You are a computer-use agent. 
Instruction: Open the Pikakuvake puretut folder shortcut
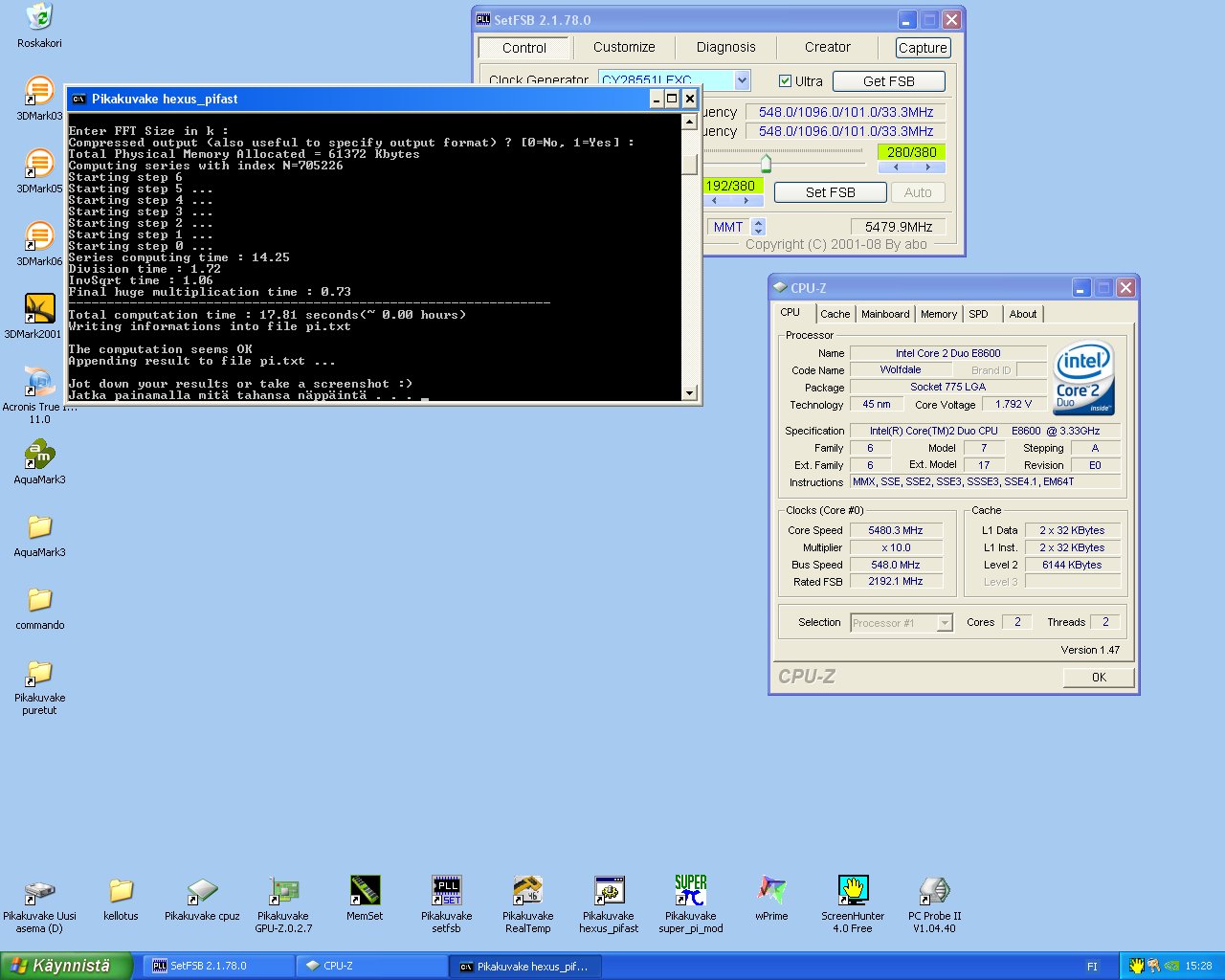(x=39, y=686)
